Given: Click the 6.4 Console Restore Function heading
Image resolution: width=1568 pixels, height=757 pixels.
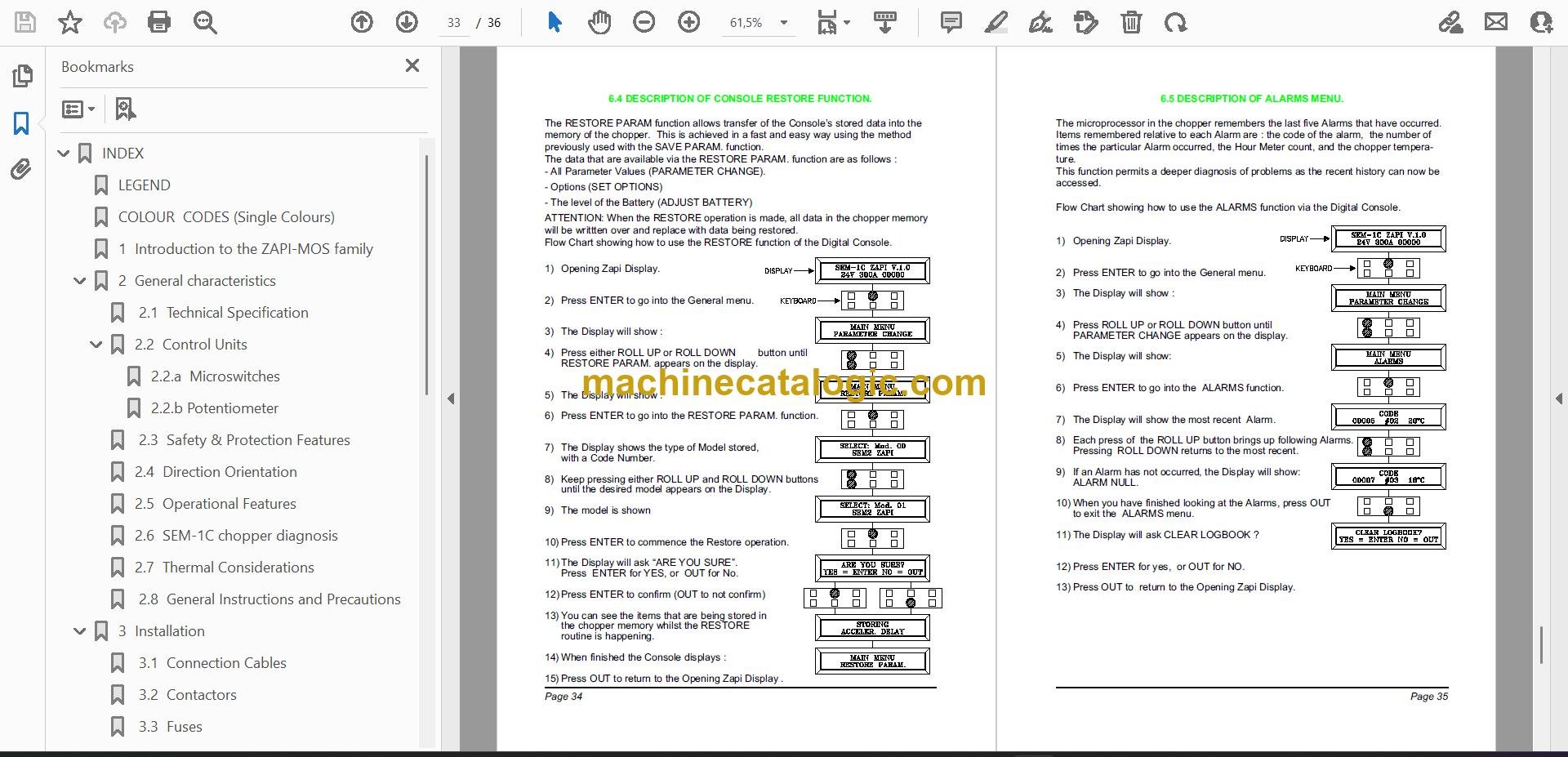Looking at the screenshot, I should [x=740, y=99].
